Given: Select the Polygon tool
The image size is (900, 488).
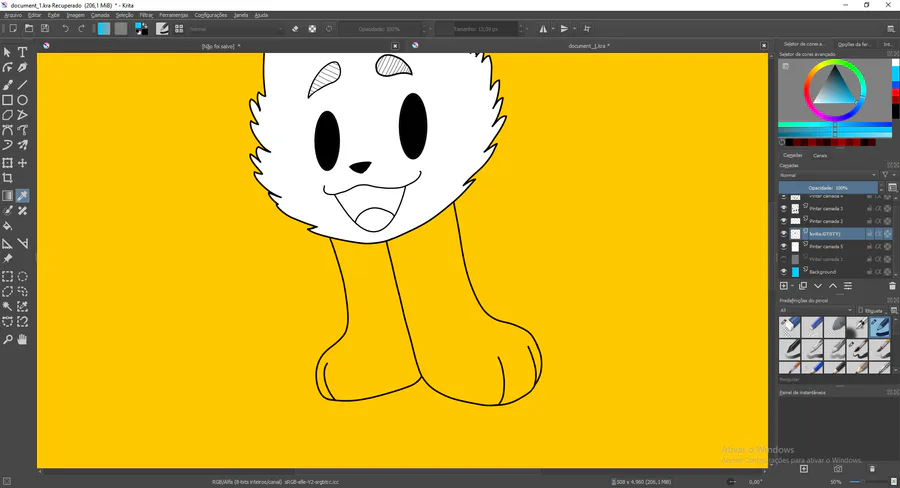Looking at the screenshot, I should 7,115.
